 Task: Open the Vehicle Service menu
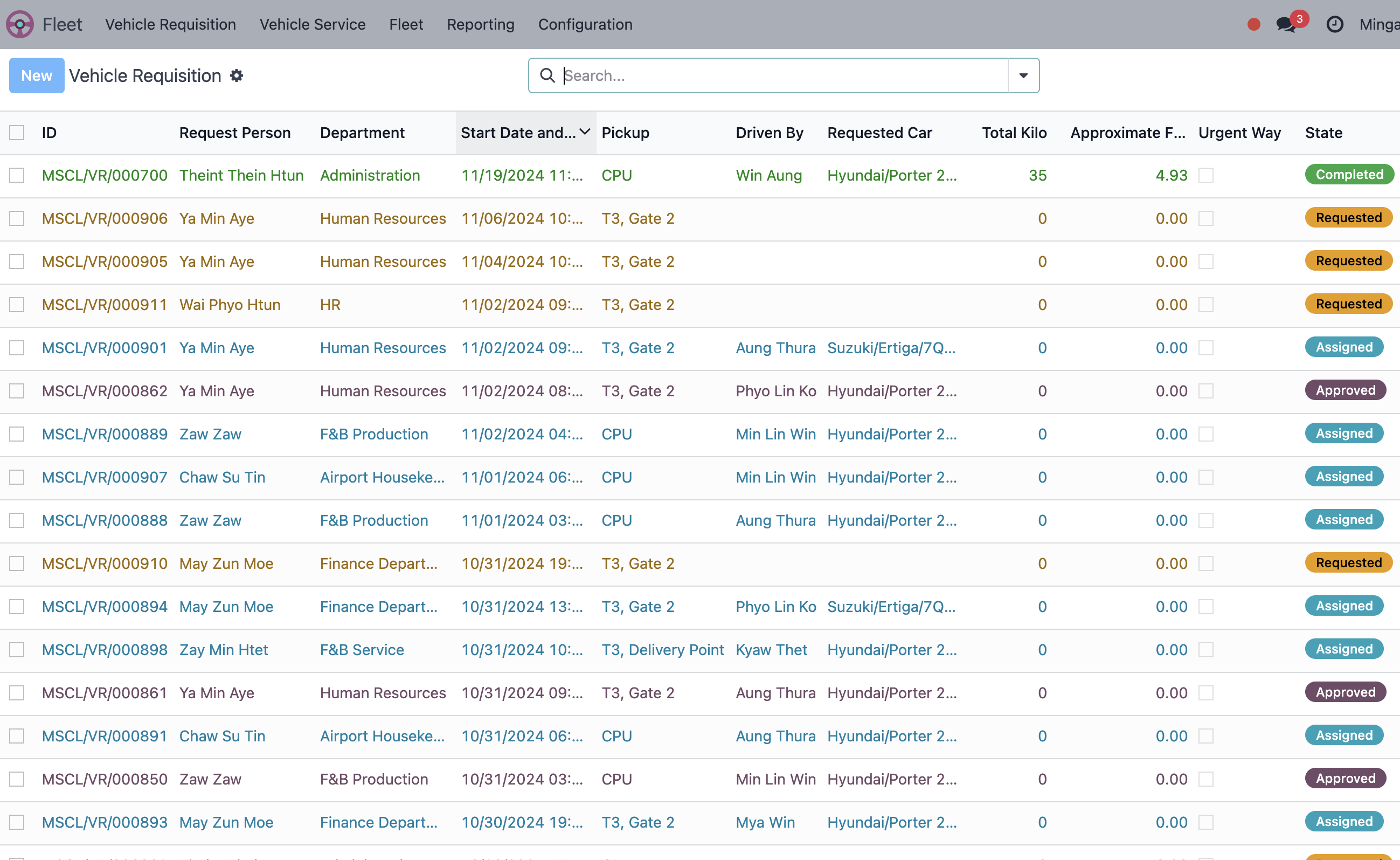(x=313, y=24)
